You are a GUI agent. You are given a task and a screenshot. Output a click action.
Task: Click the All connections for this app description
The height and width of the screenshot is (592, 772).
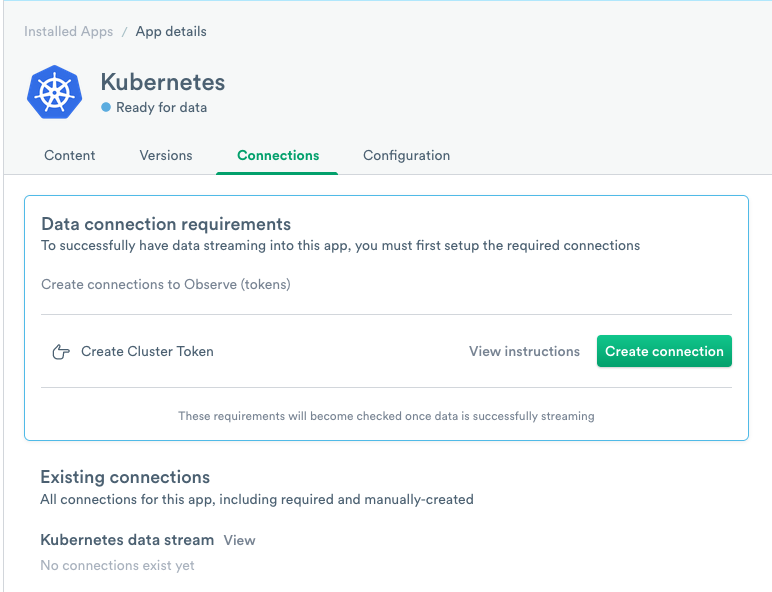point(257,499)
